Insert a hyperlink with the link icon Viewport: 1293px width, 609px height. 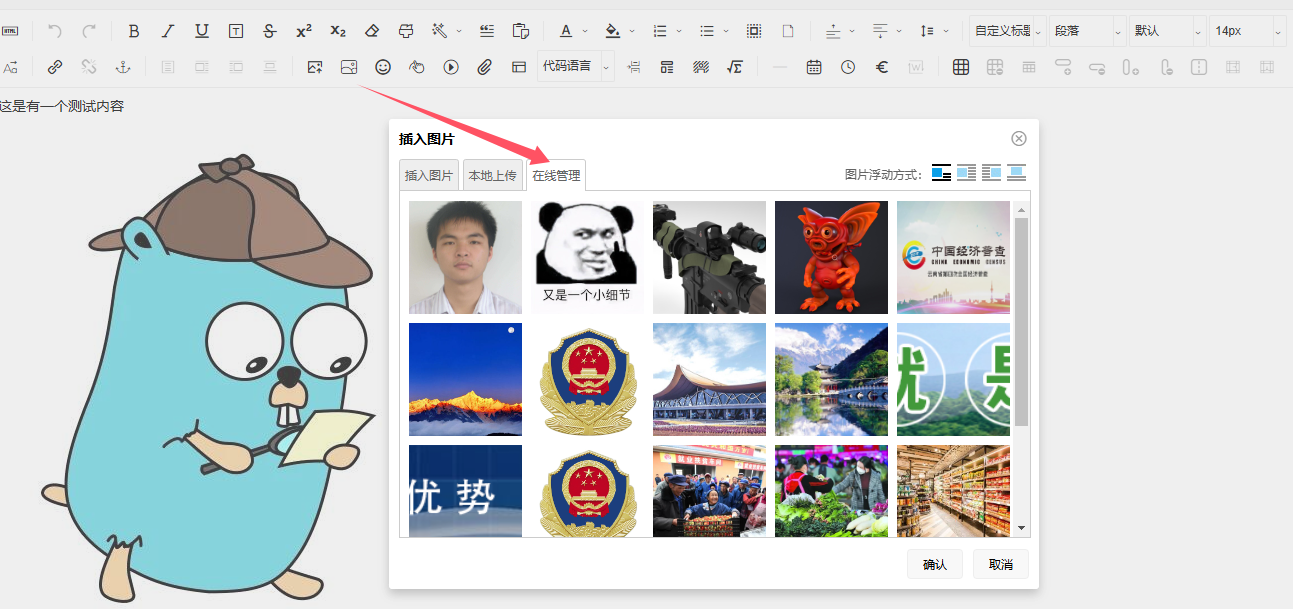point(55,67)
